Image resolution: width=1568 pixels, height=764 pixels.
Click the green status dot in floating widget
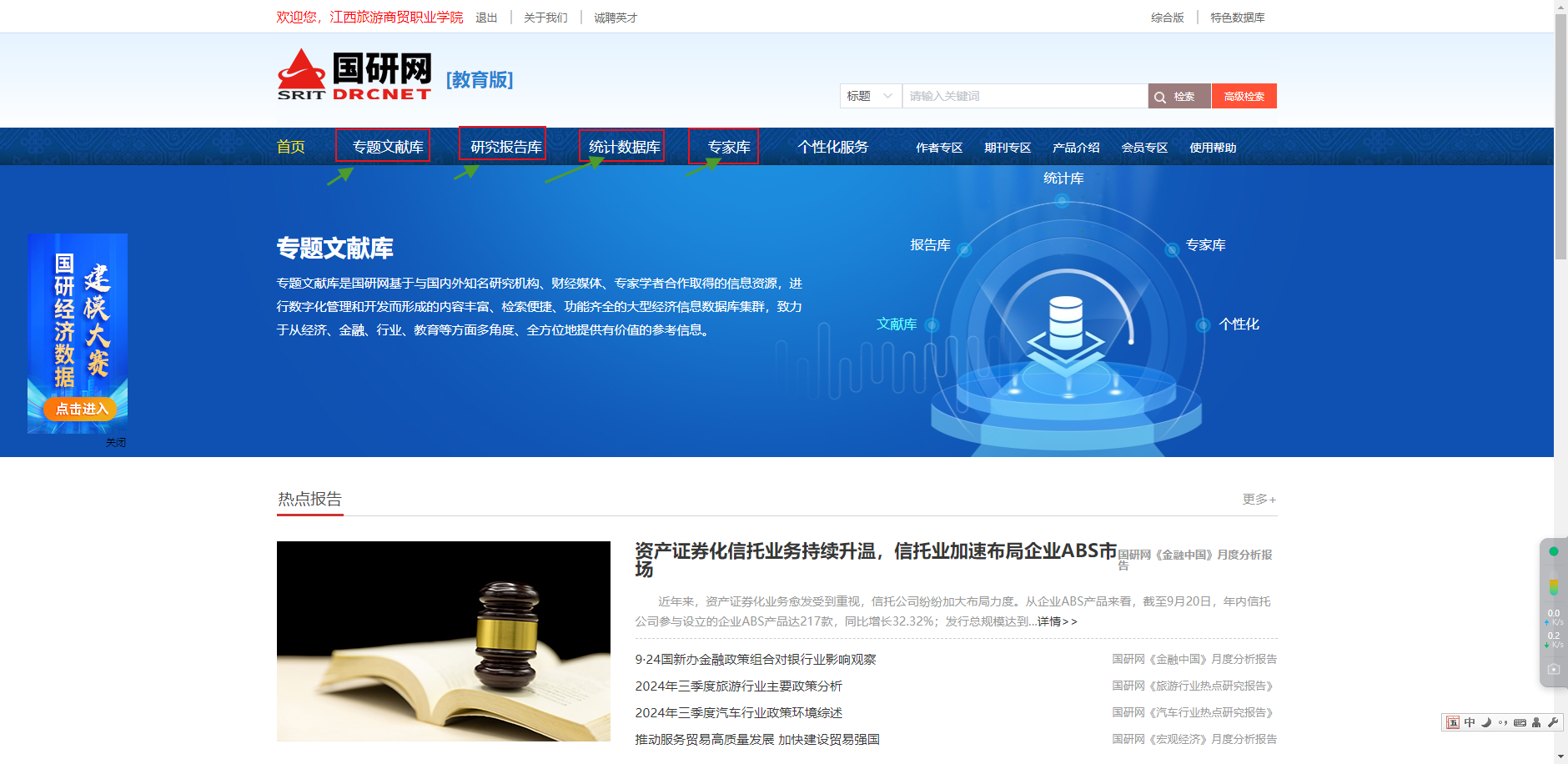(x=1554, y=551)
